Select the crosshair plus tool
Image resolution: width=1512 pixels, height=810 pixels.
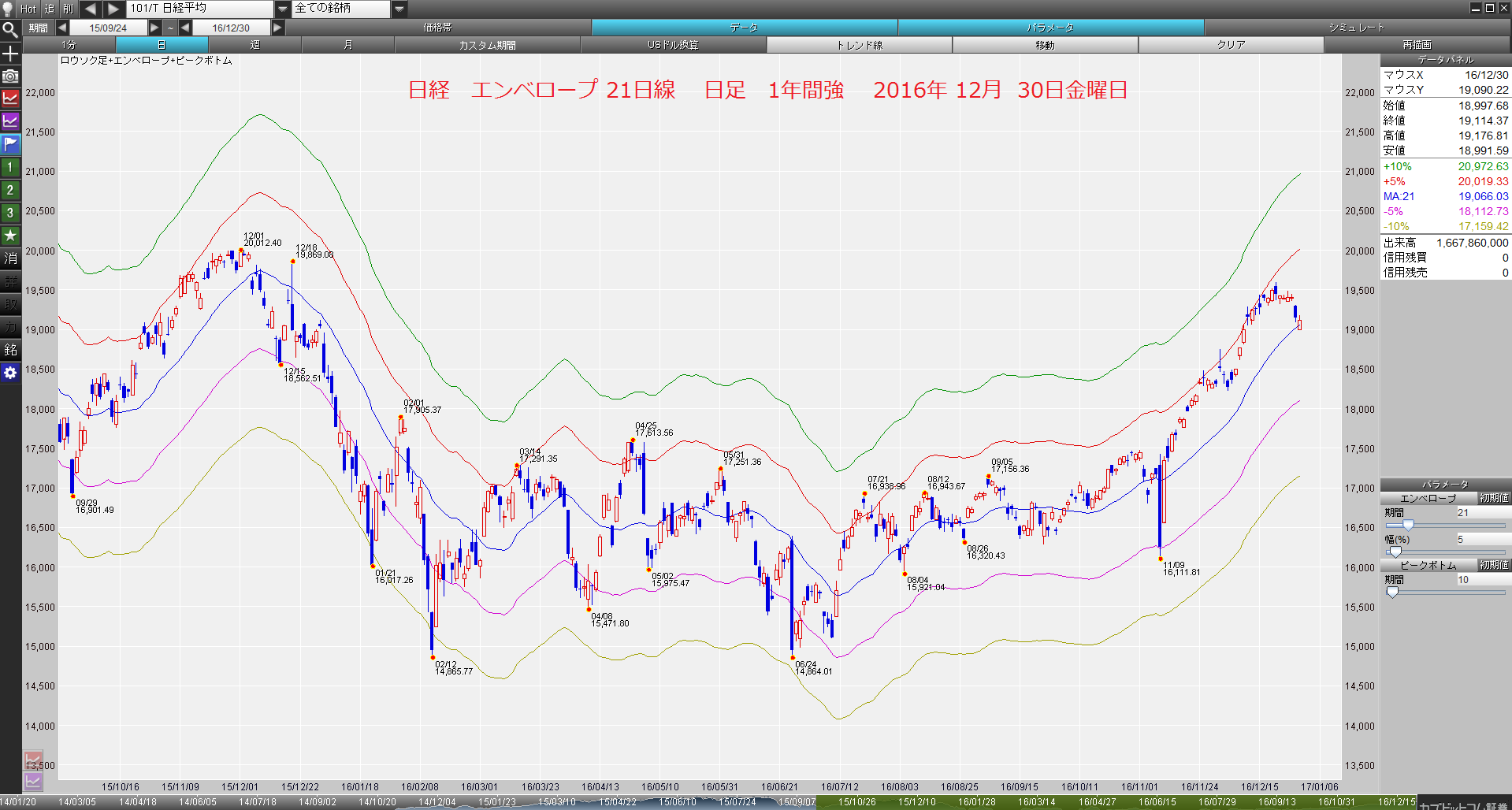(10, 54)
